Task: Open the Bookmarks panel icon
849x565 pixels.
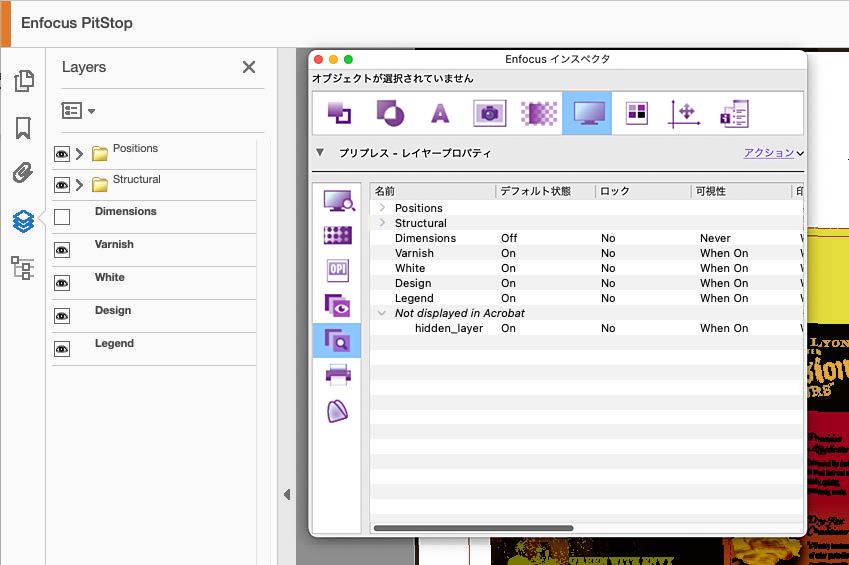Action: pyautogui.click(x=23, y=128)
